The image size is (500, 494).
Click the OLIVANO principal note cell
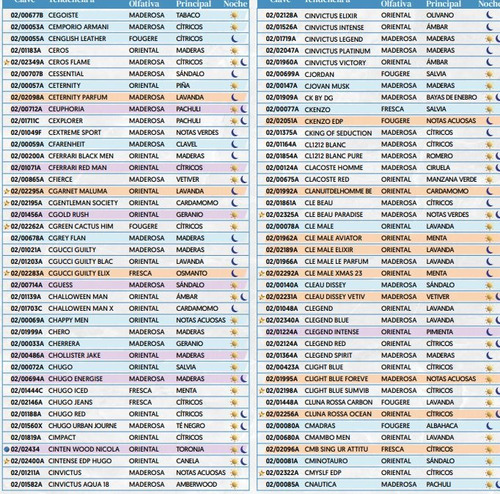coord(440,15)
